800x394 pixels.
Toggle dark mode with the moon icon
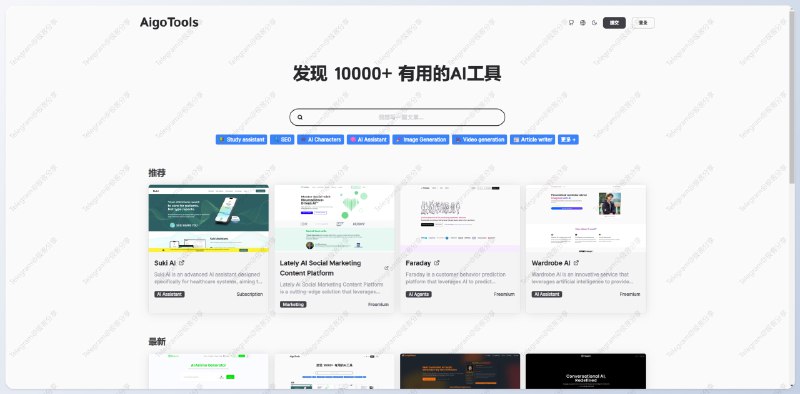pyautogui.click(x=594, y=22)
